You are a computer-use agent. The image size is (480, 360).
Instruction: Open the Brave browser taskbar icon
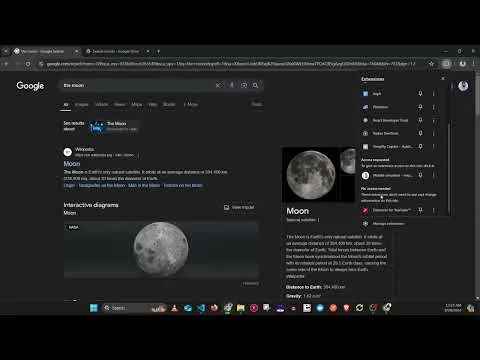pyautogui.click(x=346, y=308)
